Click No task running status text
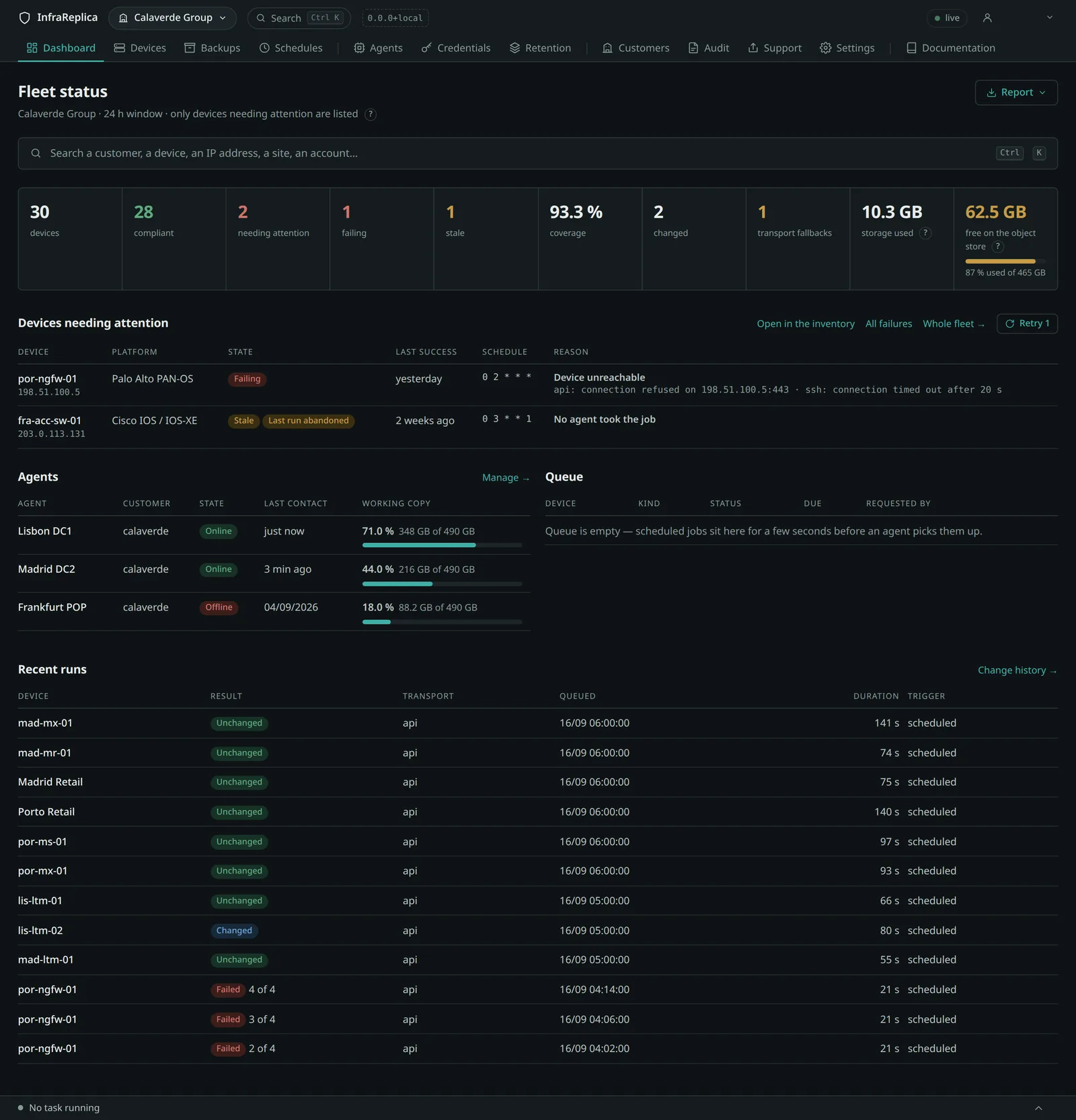Viewport: 1076px width, 1120px height. [x=64, y=1108]
